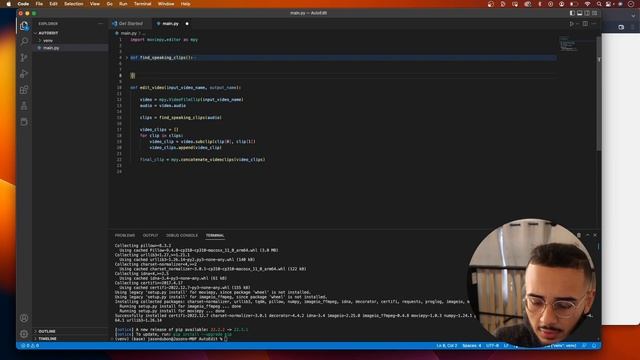Open the Window menu
This screenshot has width=640, height=360.
coord(166,4)
